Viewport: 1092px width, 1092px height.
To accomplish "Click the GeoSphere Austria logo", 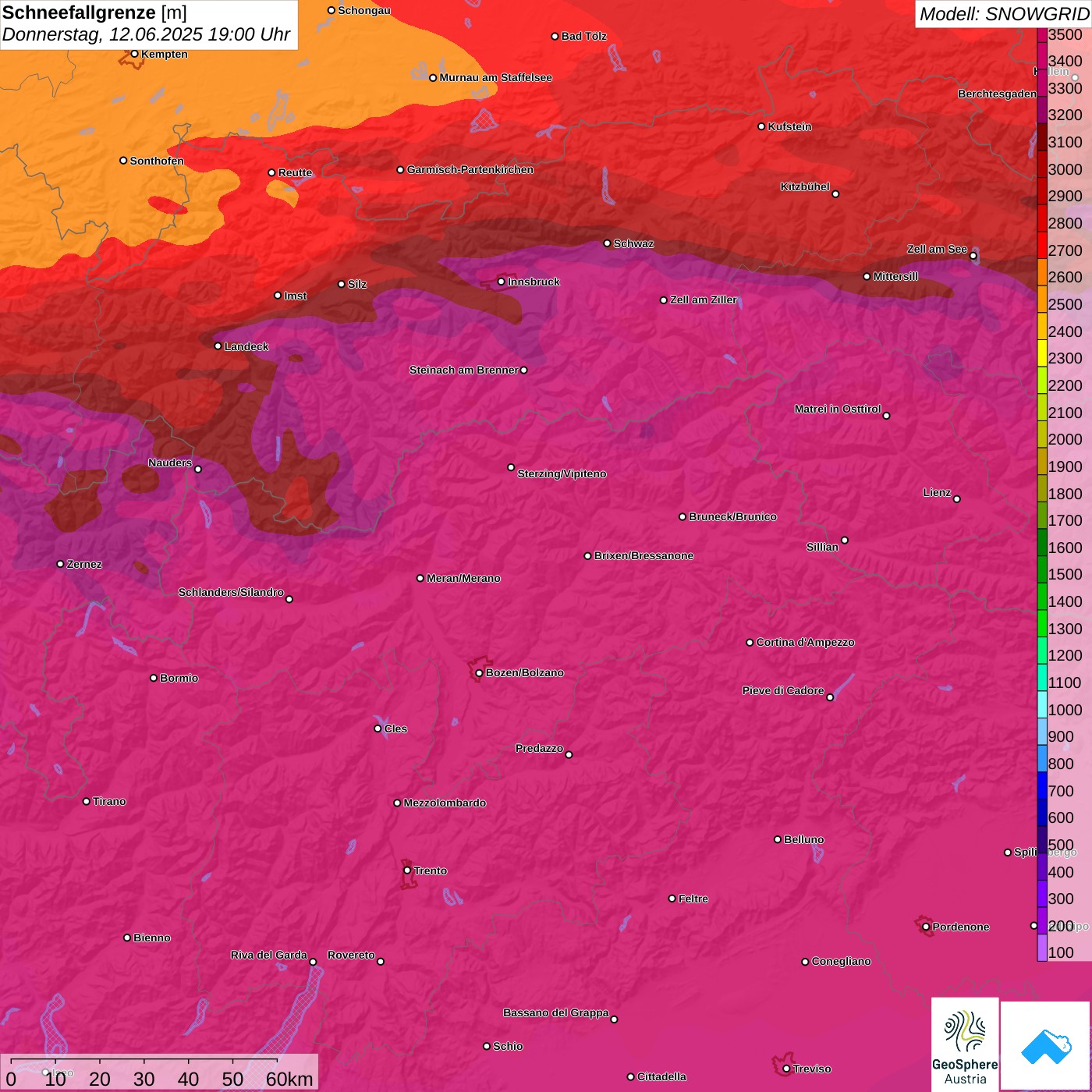I will click(965, 1044).
